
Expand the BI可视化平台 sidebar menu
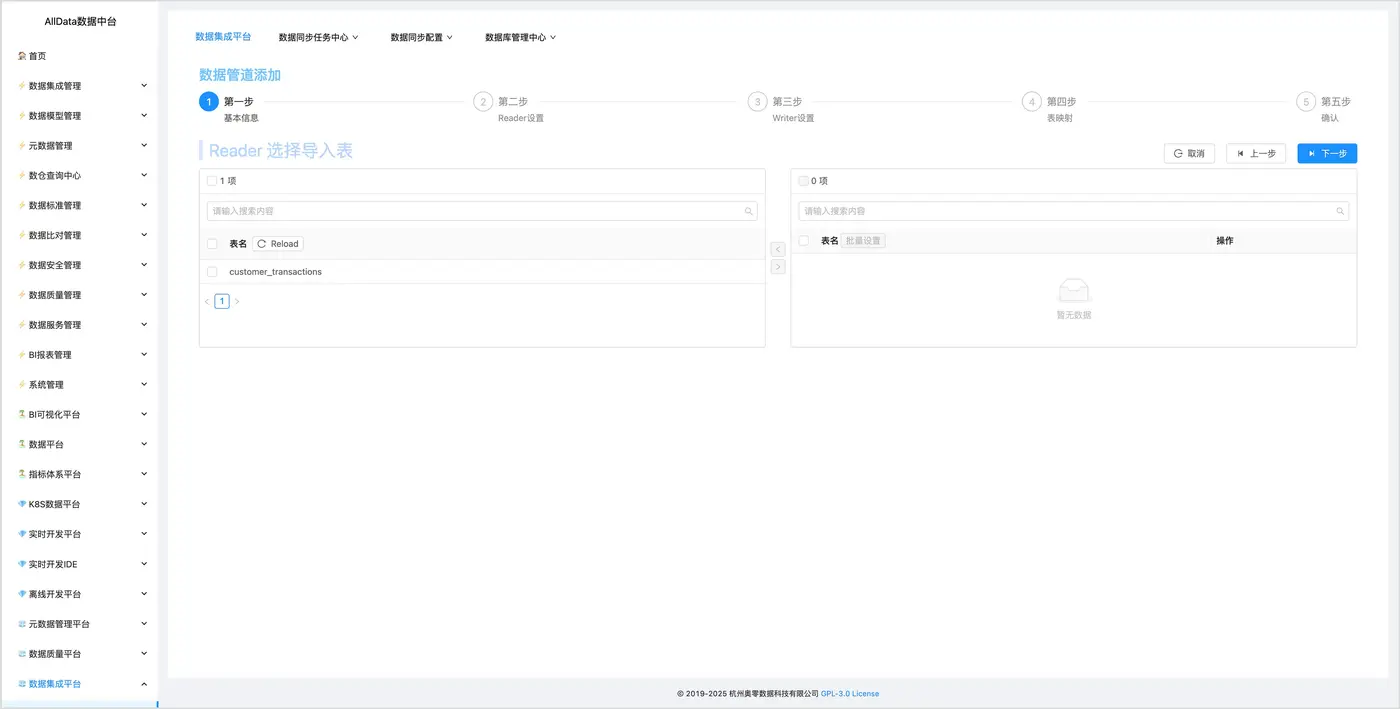tap(144, 414)
